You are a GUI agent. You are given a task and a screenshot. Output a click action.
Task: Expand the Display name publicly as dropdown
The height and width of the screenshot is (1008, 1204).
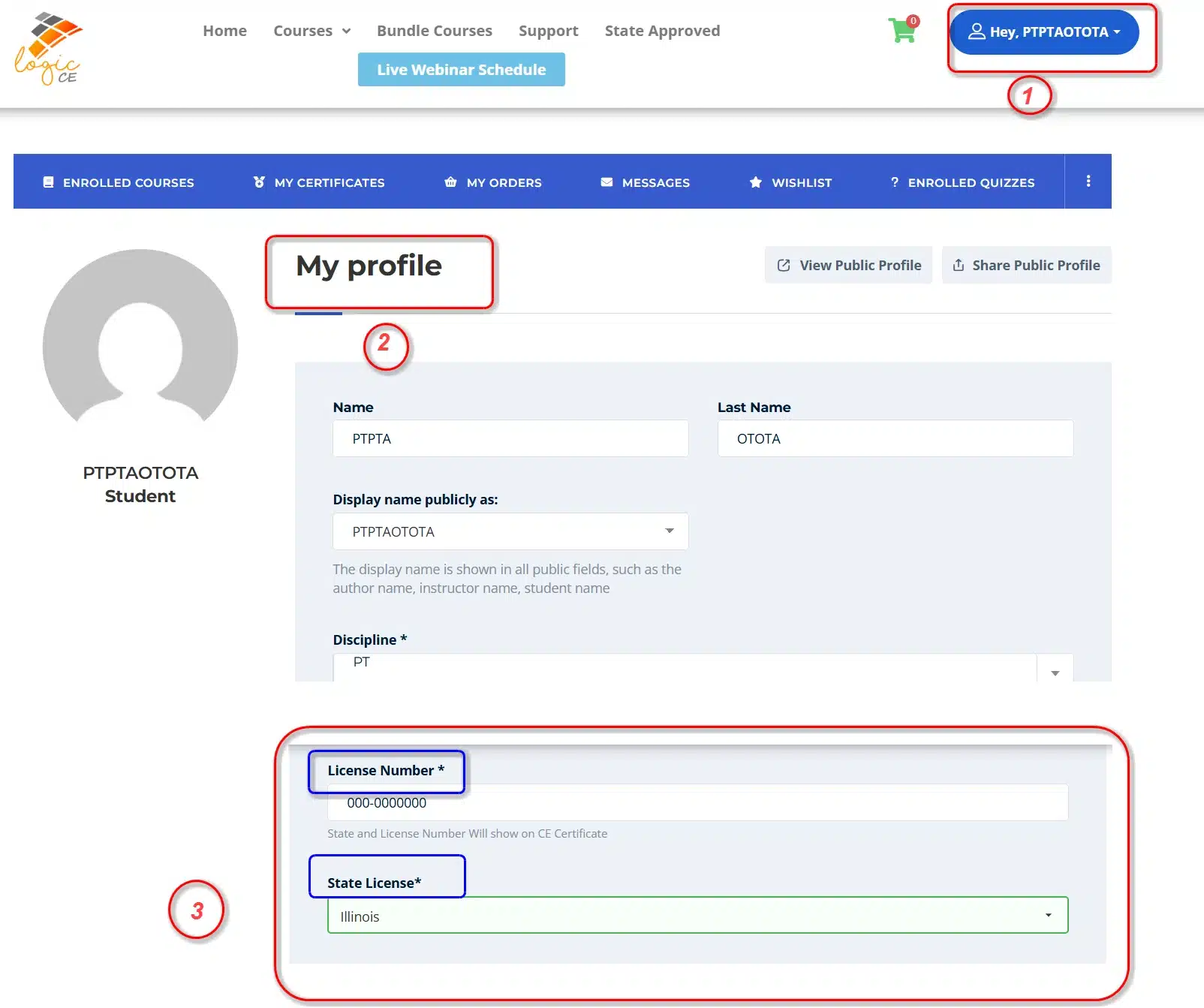510,531
